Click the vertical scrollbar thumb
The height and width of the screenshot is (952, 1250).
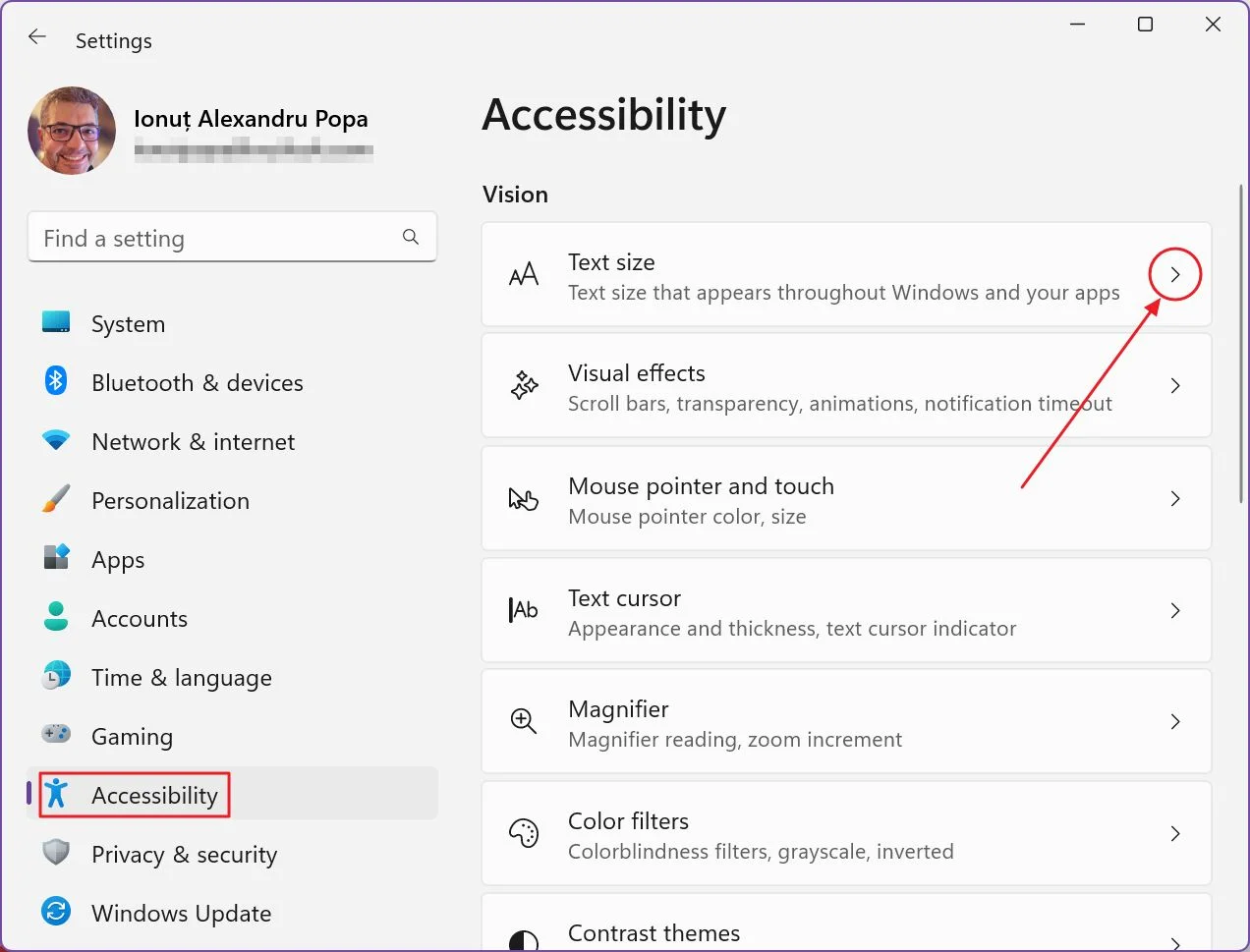tap(1241, 344)
